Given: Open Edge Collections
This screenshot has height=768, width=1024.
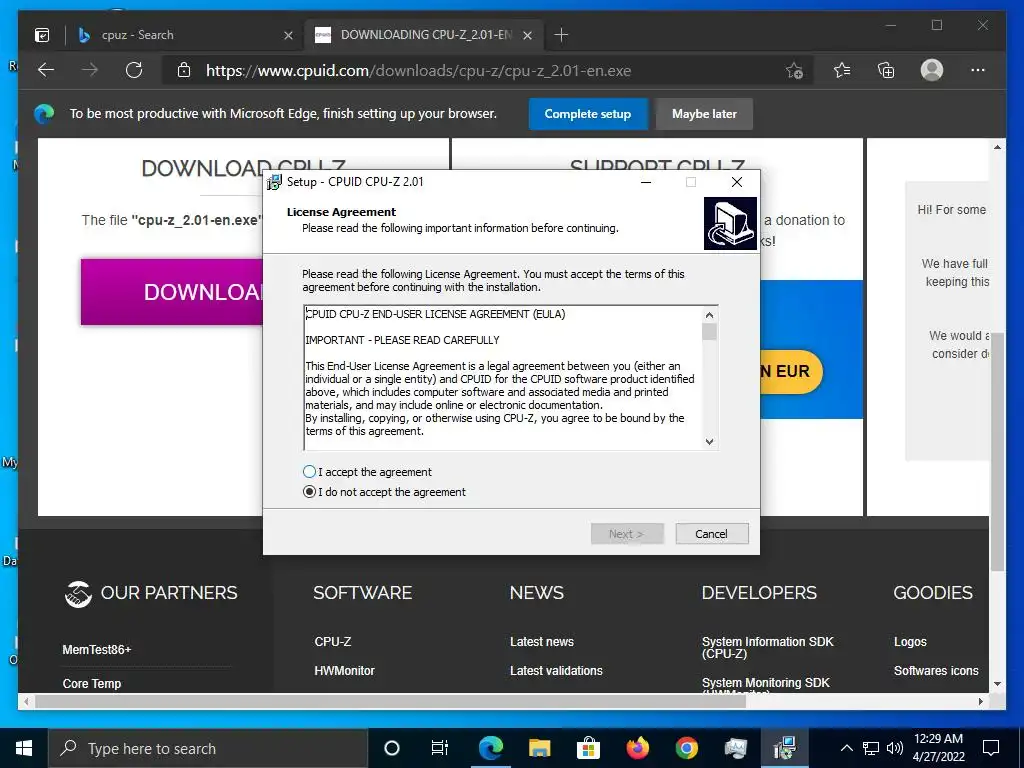Looking at the screenshot, I should (x=886, y=70).
